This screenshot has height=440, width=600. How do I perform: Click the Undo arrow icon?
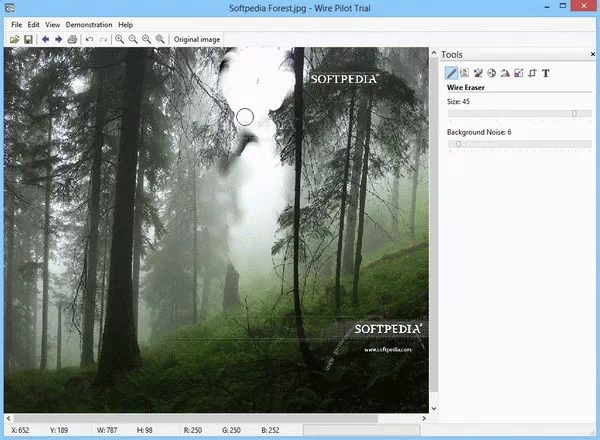pos(90,39)
